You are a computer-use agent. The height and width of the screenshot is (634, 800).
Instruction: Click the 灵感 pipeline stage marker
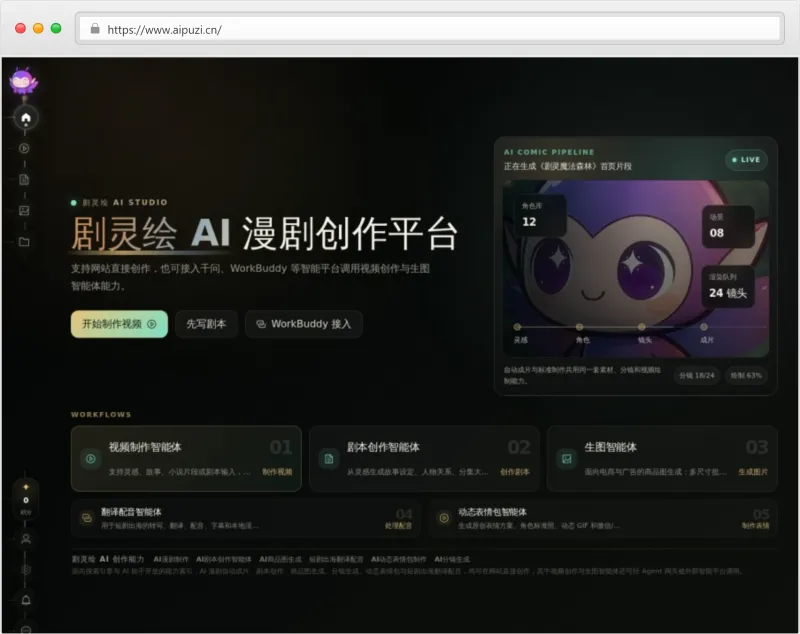pyautogui.click(x=517, y=327)
